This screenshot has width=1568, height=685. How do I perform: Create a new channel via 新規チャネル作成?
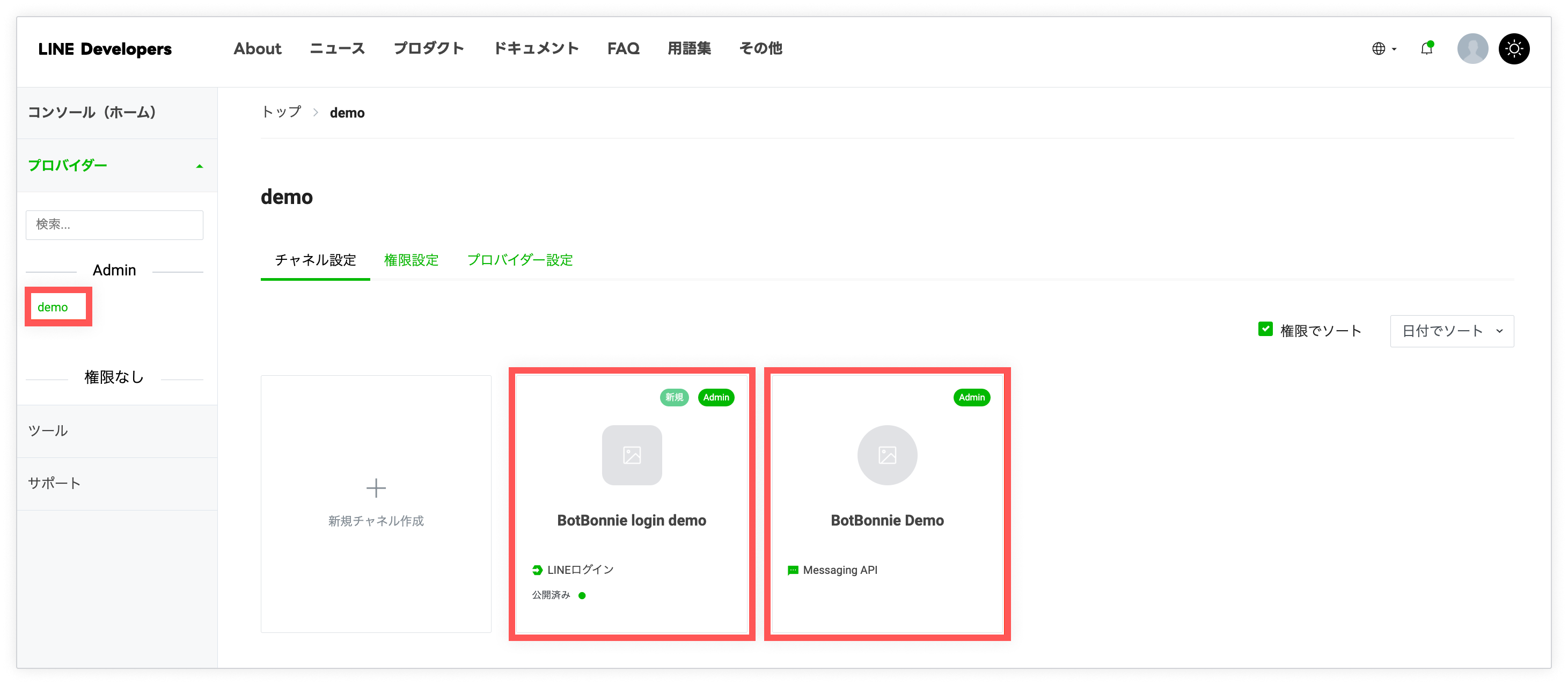[x=376, y=504]
